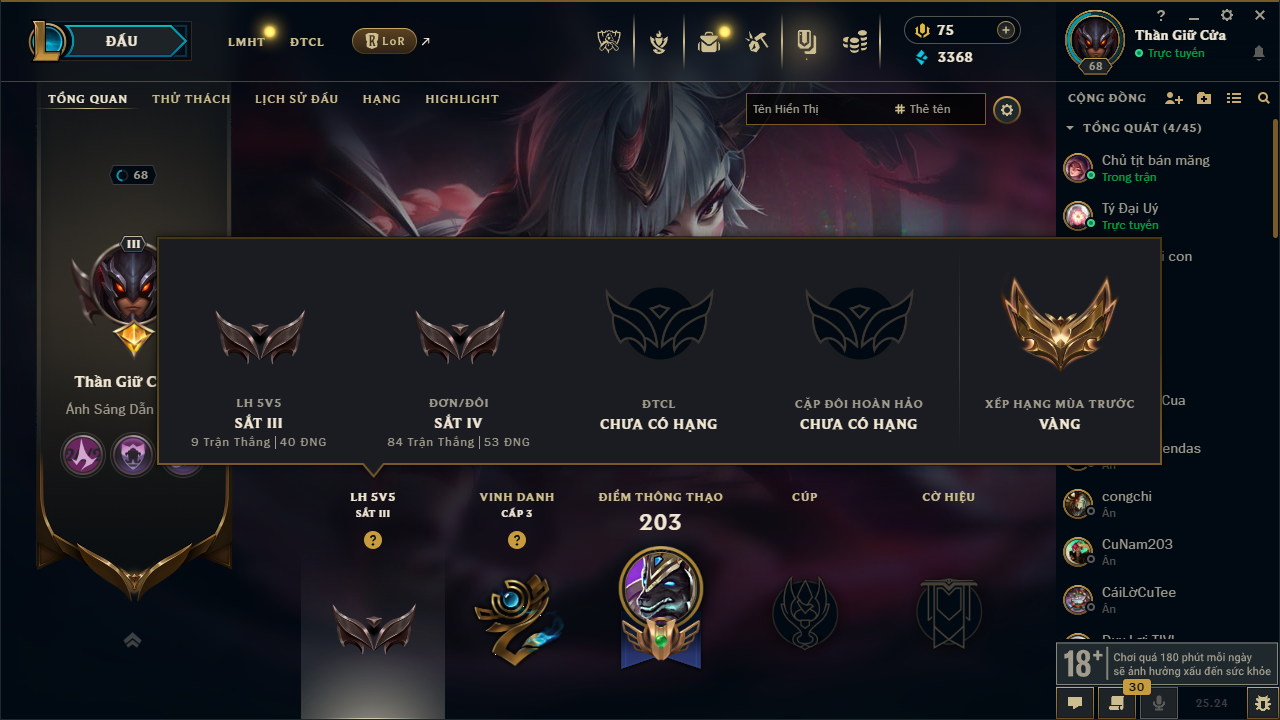This screenshot has width=1280, height=720.
Task: Click the ĐẤU play button
Action: tap(122, 41)
